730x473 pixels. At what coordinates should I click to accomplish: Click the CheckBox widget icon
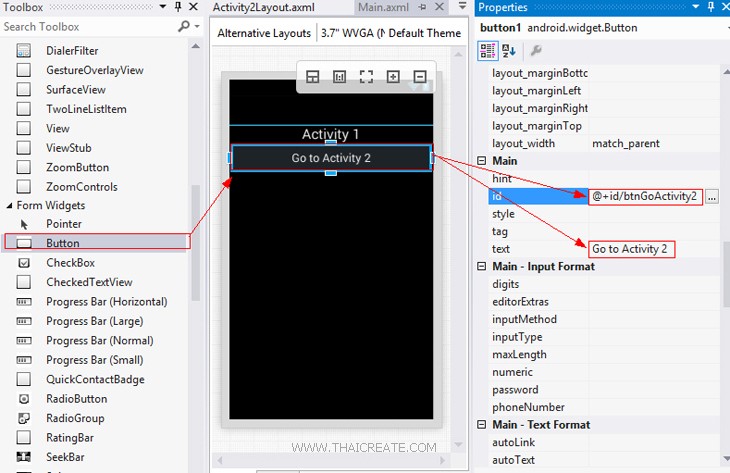24,263
